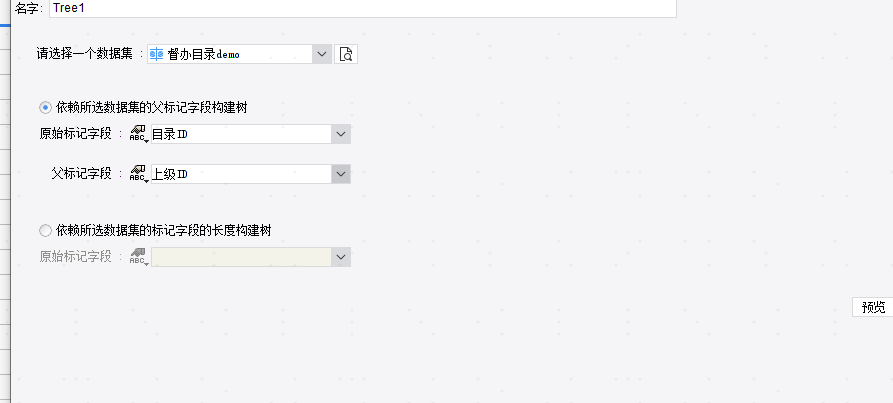Click the ABC type icon for 上级ID field
This screenshot has width=893, height=403.
point(139,174)
